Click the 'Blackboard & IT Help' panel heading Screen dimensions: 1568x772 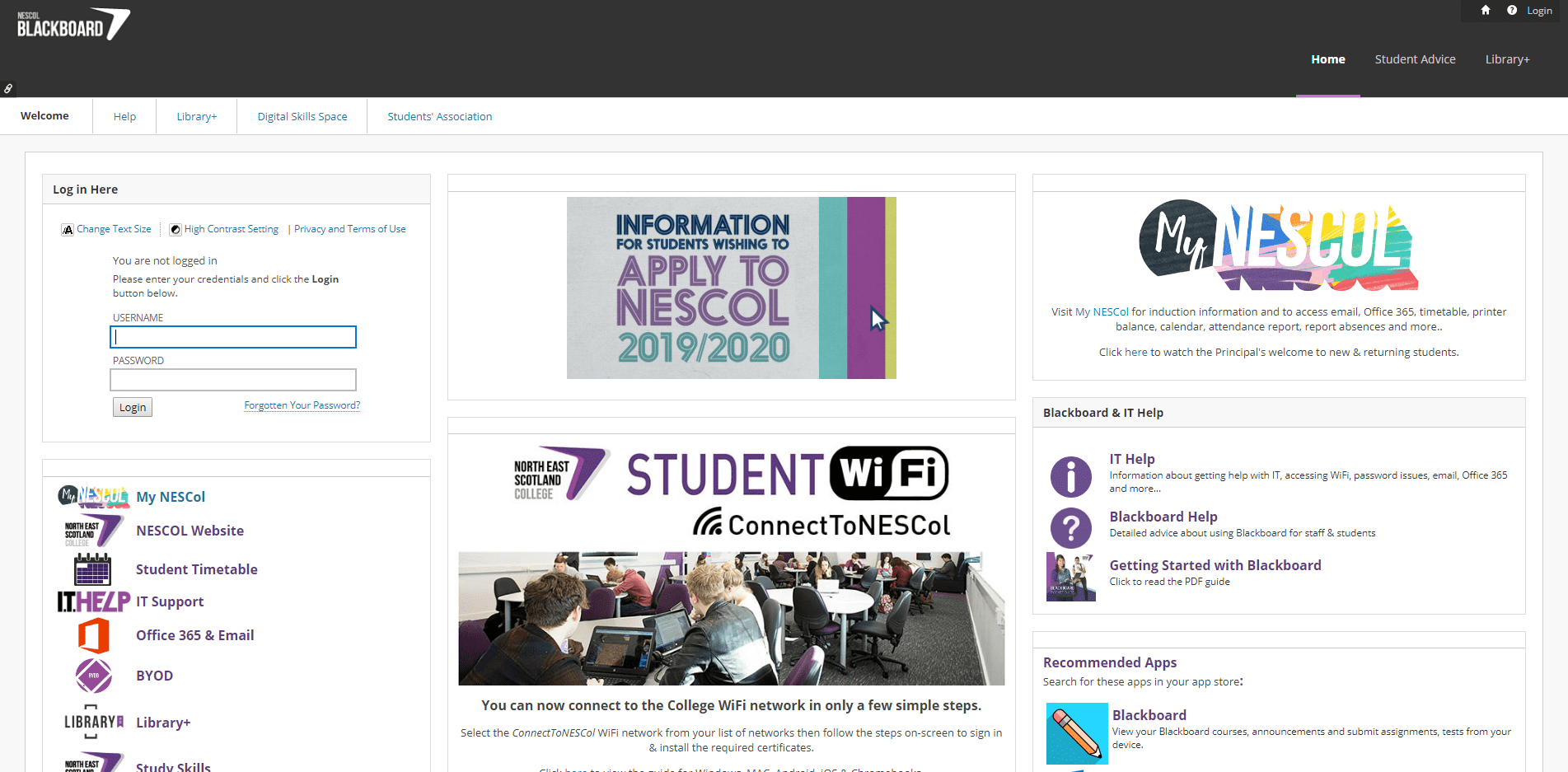point(1103,413)
